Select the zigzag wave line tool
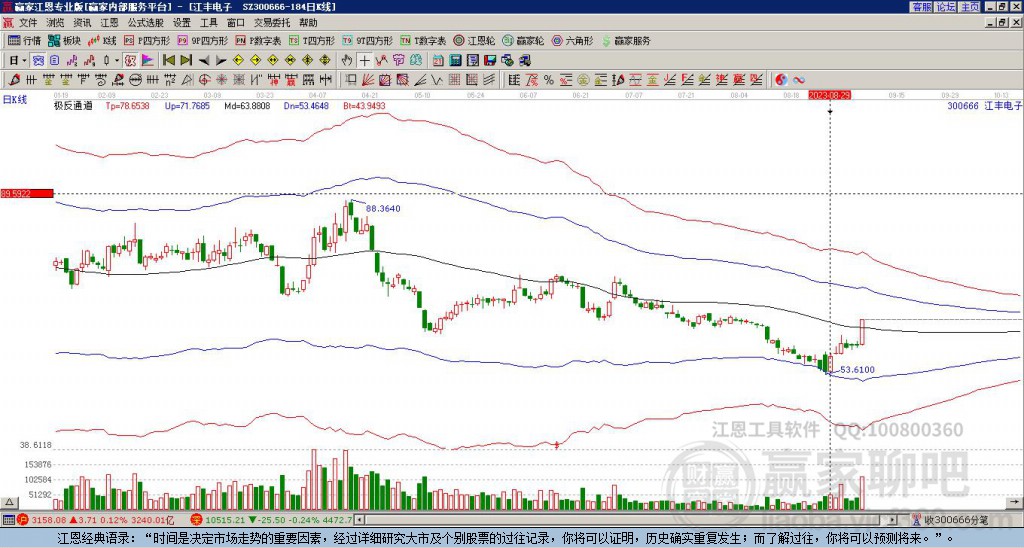 (436, 80)
